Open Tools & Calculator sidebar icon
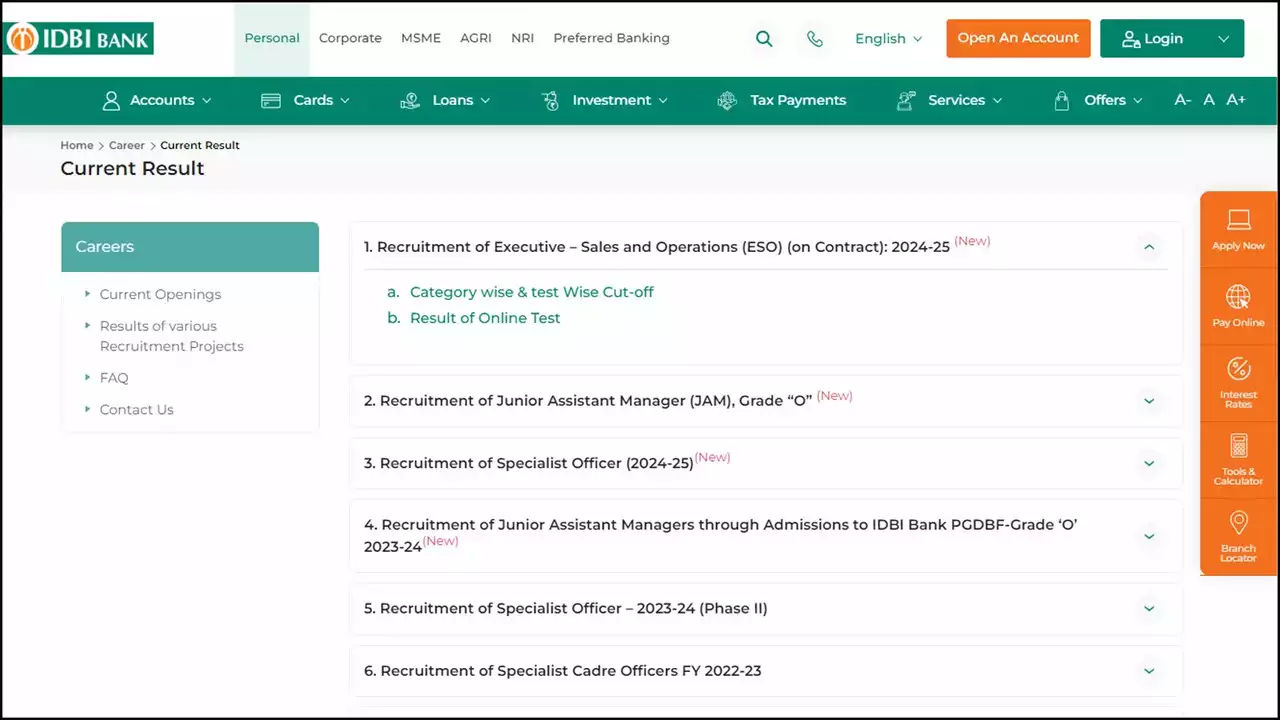 tap(1239, 446)
